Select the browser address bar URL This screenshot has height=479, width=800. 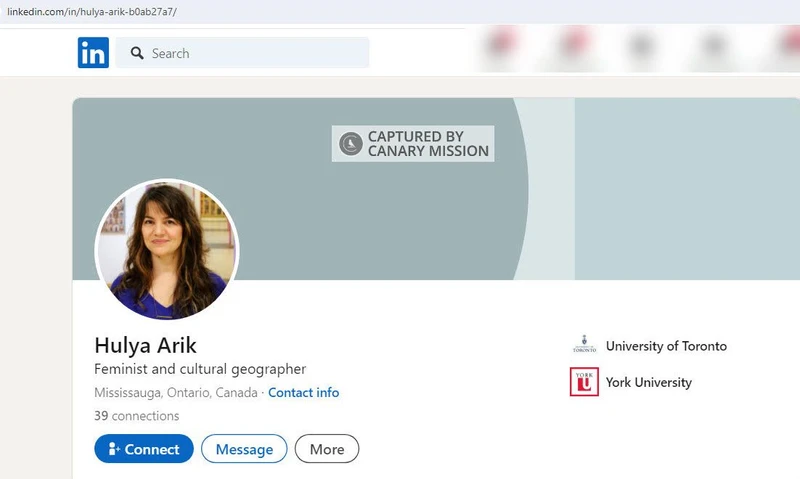[x=92, y=12]
